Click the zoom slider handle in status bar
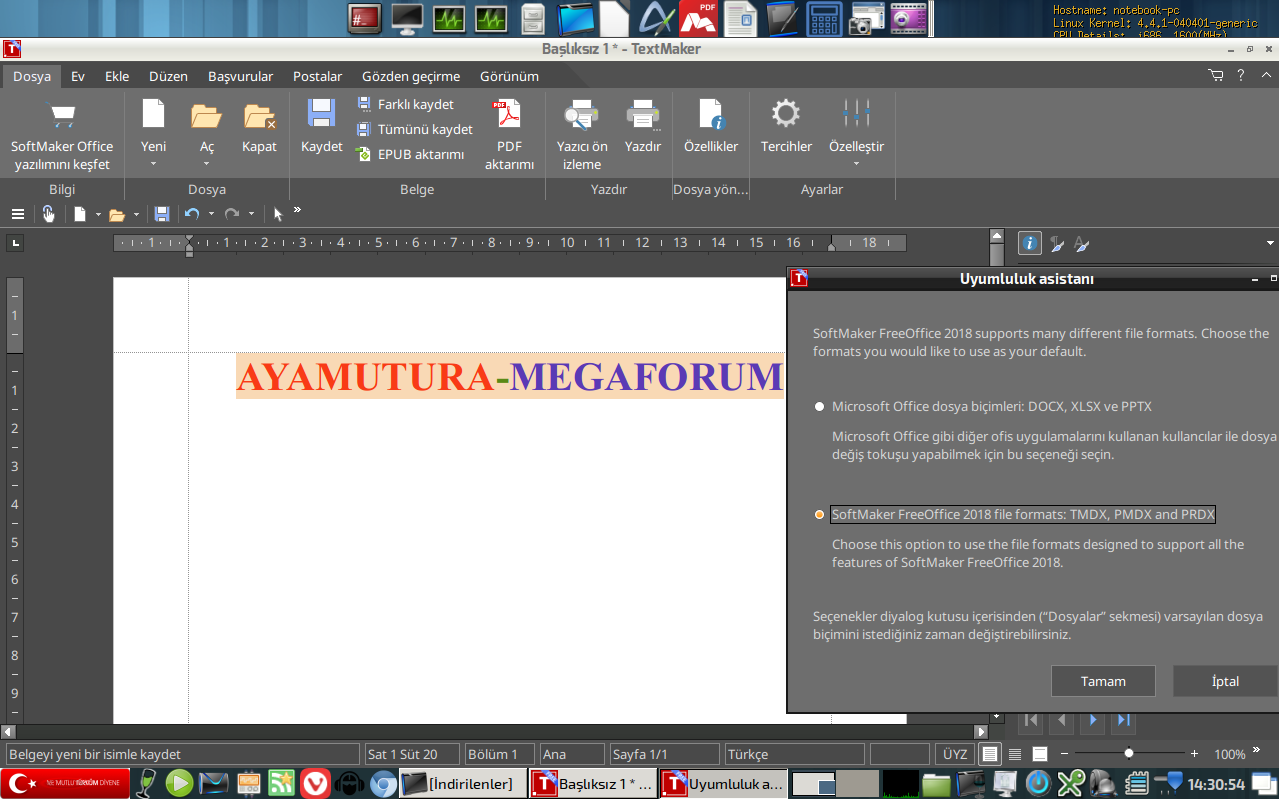This screenshot has width=1279, height=799. [1129, 754]
